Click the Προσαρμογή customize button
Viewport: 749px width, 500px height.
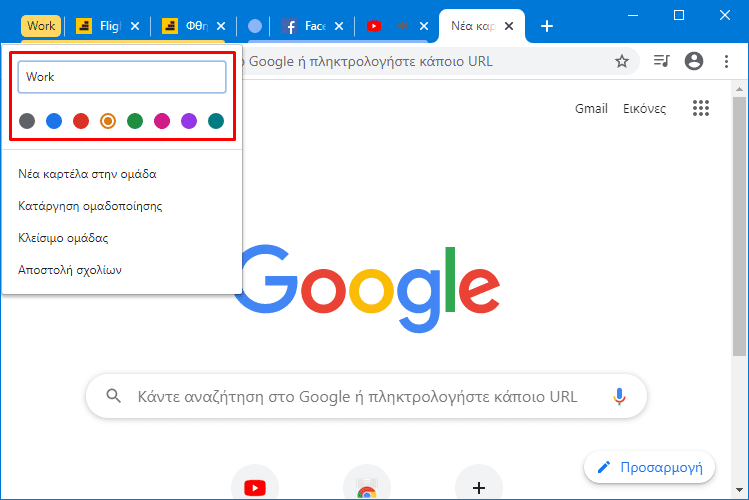pos(650,467)
